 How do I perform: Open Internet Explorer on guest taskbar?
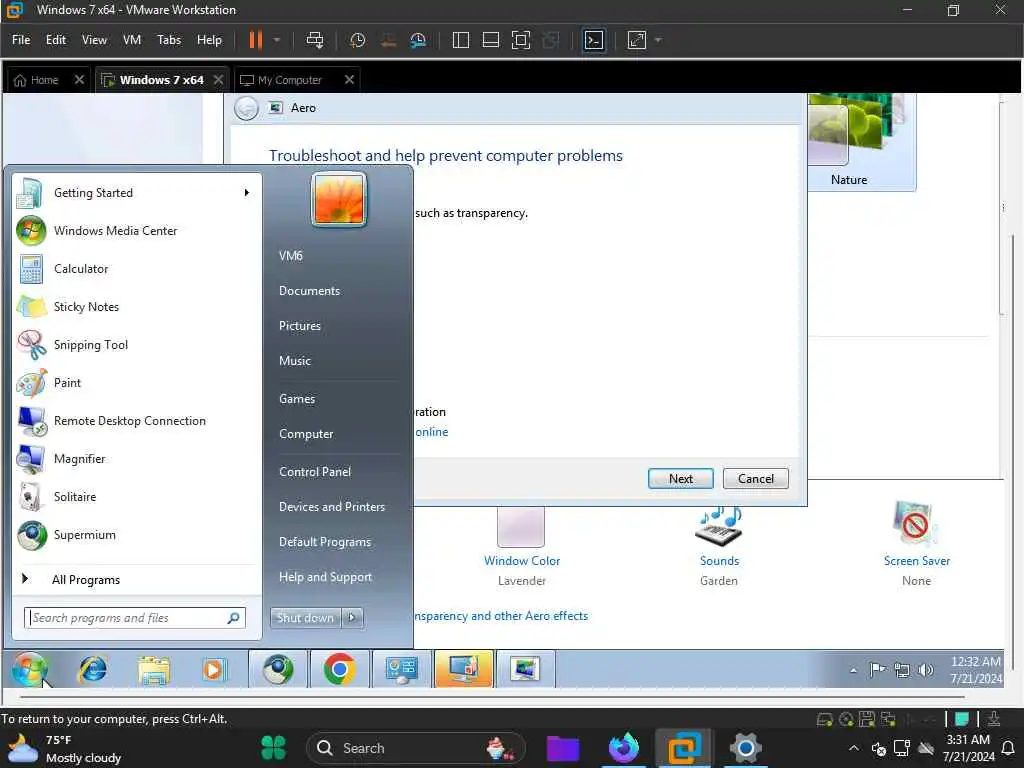pyautogui.click(x=93, y=669)
